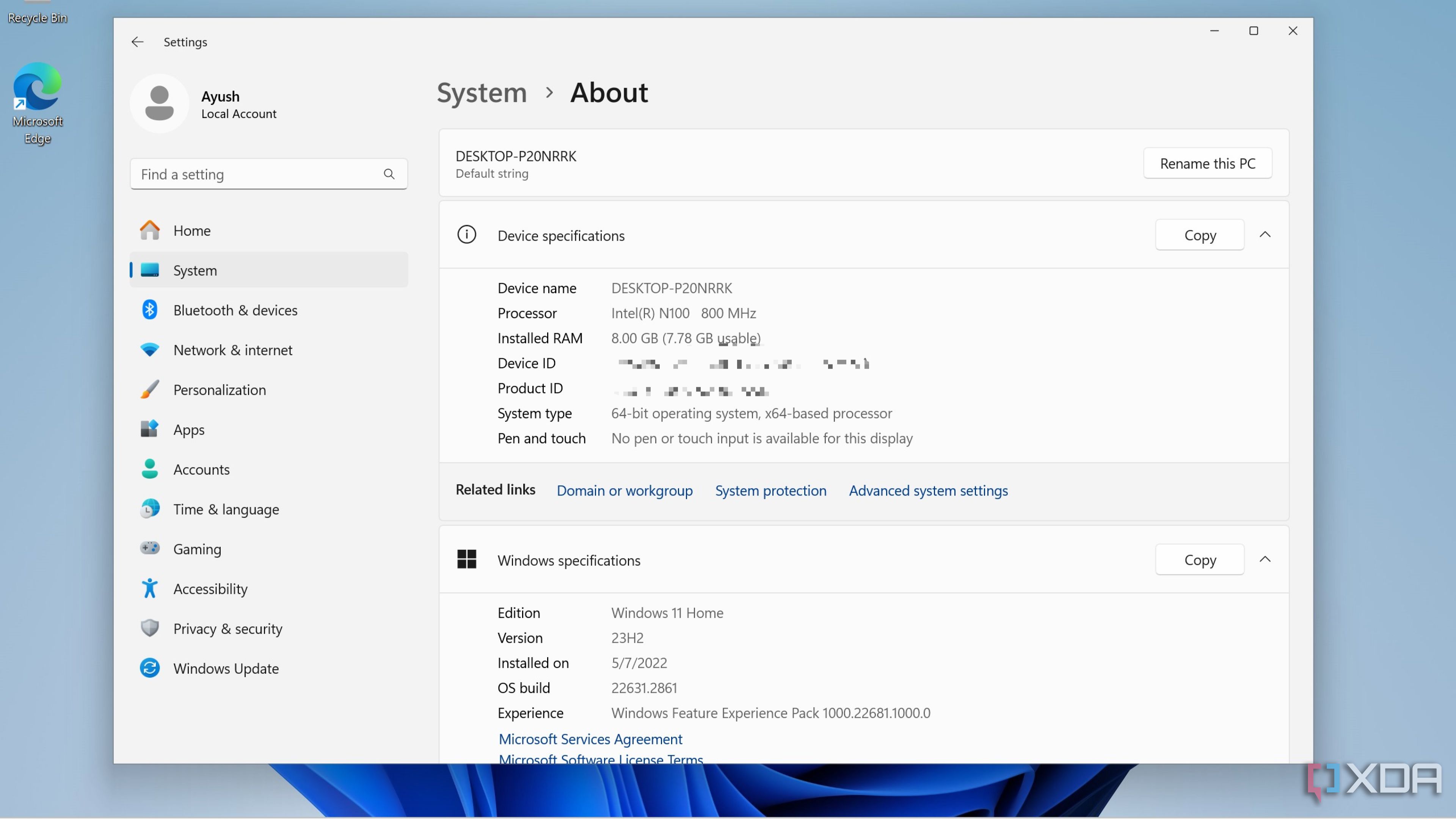Select Apps in the sidebar
The width and height of the screenshot is (1456, 819).
(x=189, y=430)
